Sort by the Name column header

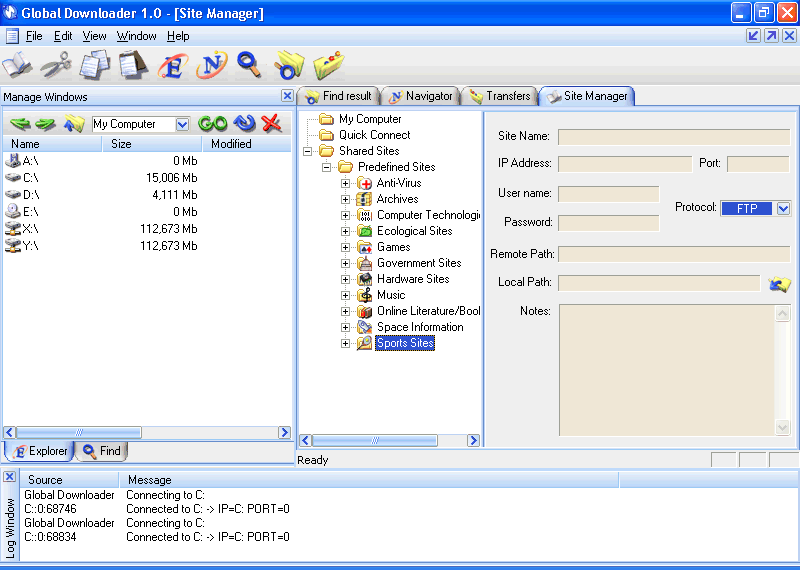coord(53,144)
